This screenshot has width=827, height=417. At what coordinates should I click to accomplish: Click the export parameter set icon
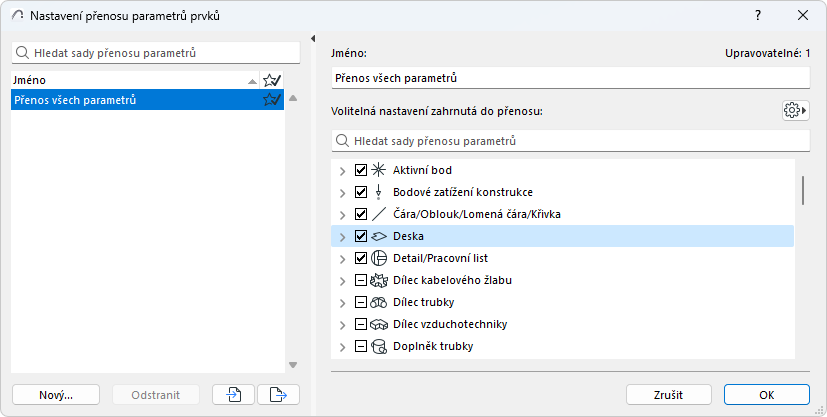pos(278,395)
